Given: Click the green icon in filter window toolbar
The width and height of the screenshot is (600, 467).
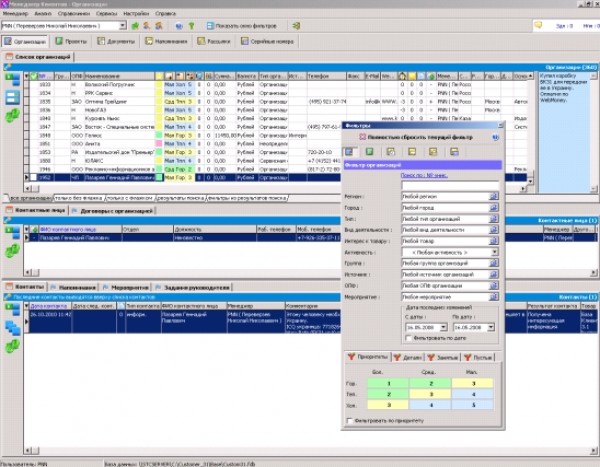Looking at the screenshot, I should click(x=370, y=151).
